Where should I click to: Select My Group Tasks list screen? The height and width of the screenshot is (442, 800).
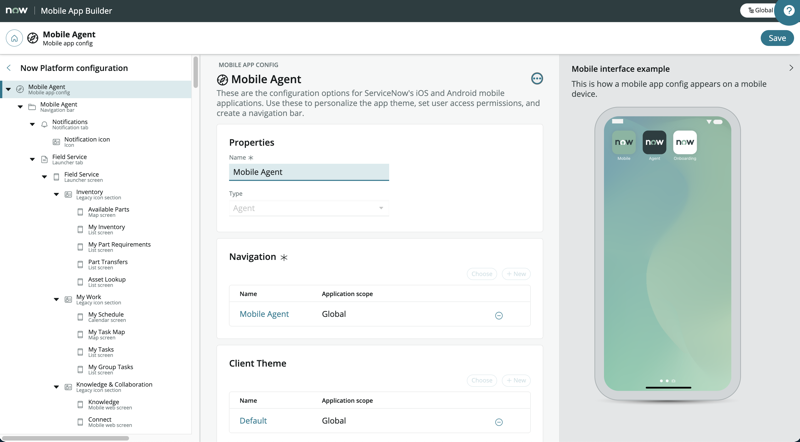click(x=110, y=370)
